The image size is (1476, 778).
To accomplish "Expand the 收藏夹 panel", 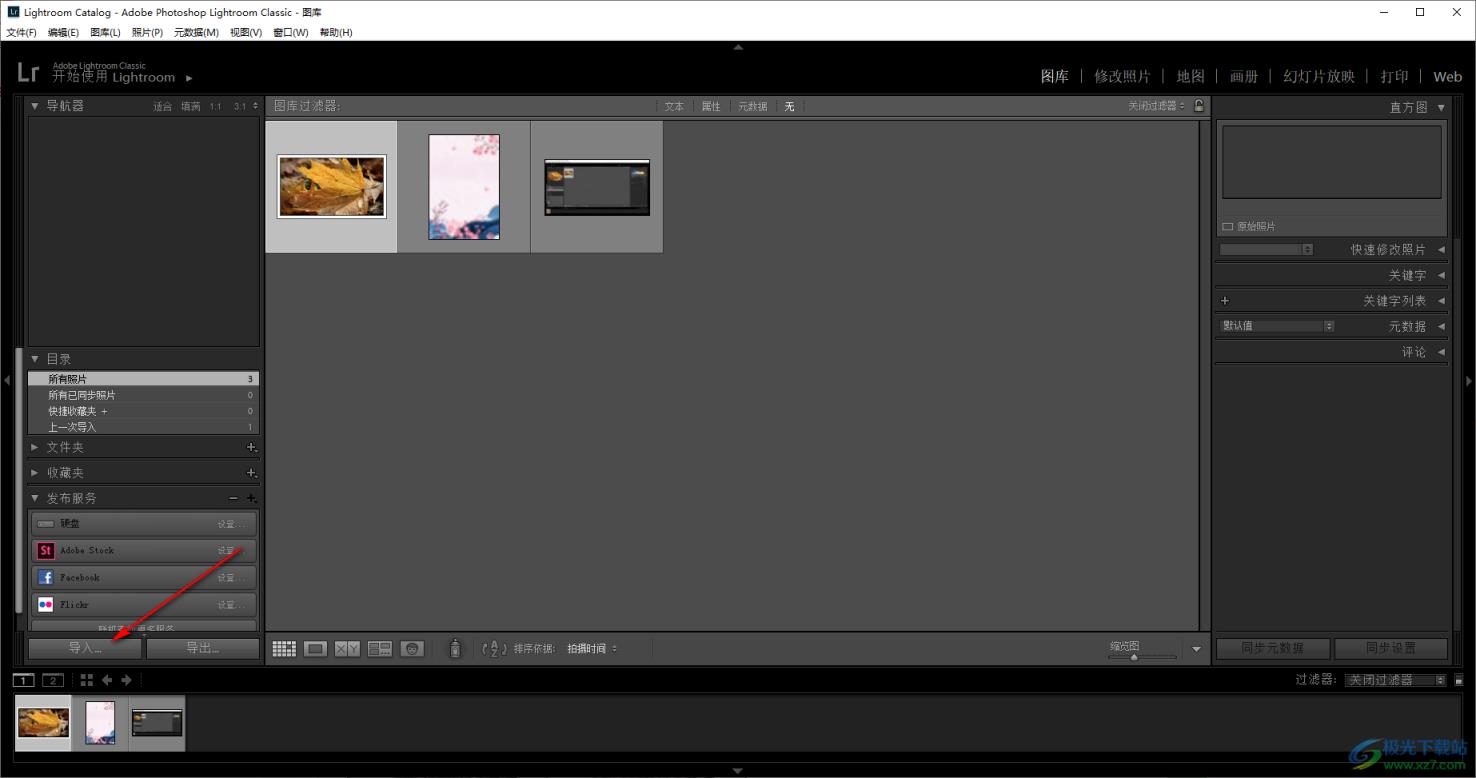I will pyautogui.click(x=35, y=472).
